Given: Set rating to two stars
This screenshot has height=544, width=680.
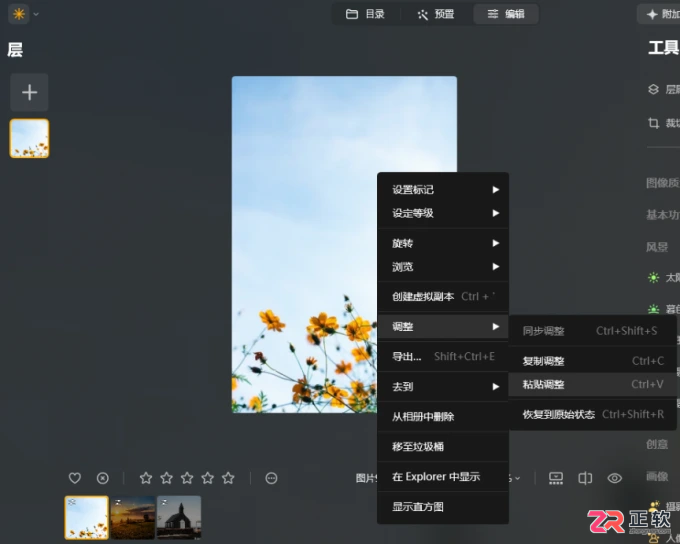Looking at the screenshot, I should point(167,478).
